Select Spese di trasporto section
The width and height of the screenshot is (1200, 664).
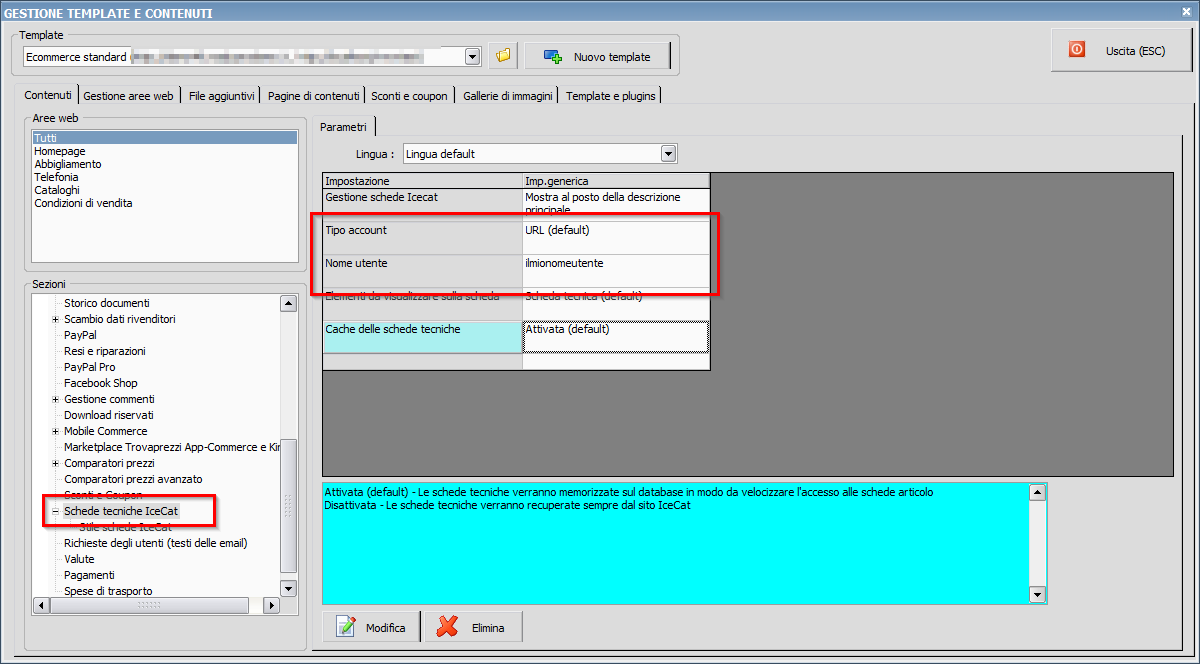pyautogui.click(x=108, y=591)
